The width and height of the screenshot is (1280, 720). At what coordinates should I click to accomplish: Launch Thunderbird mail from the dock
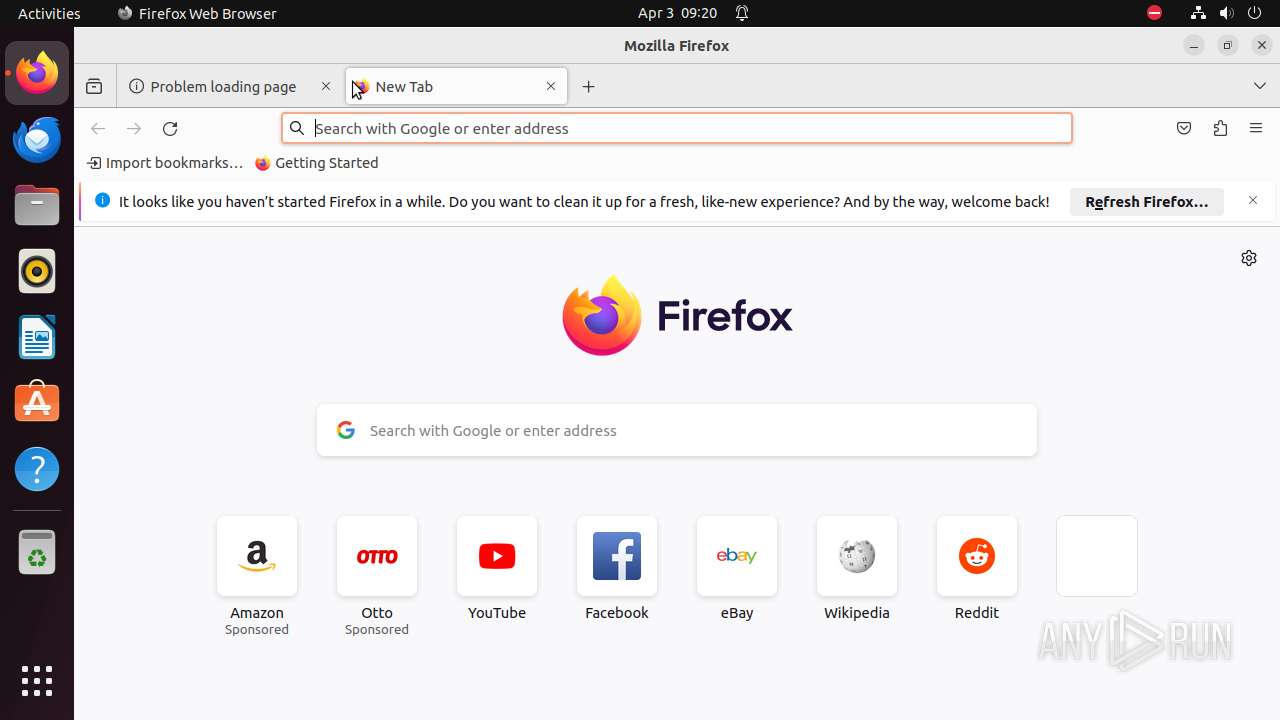[37, 139]
